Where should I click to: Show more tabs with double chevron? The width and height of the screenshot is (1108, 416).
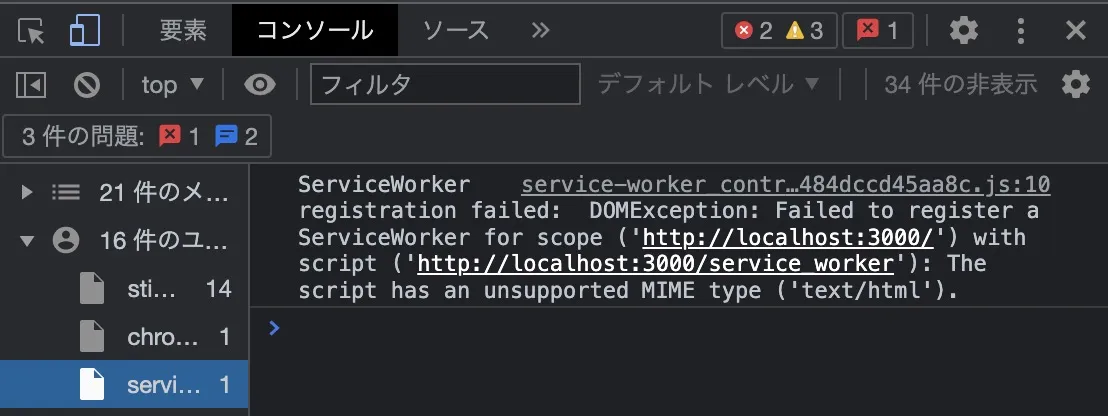coord(541,30)
